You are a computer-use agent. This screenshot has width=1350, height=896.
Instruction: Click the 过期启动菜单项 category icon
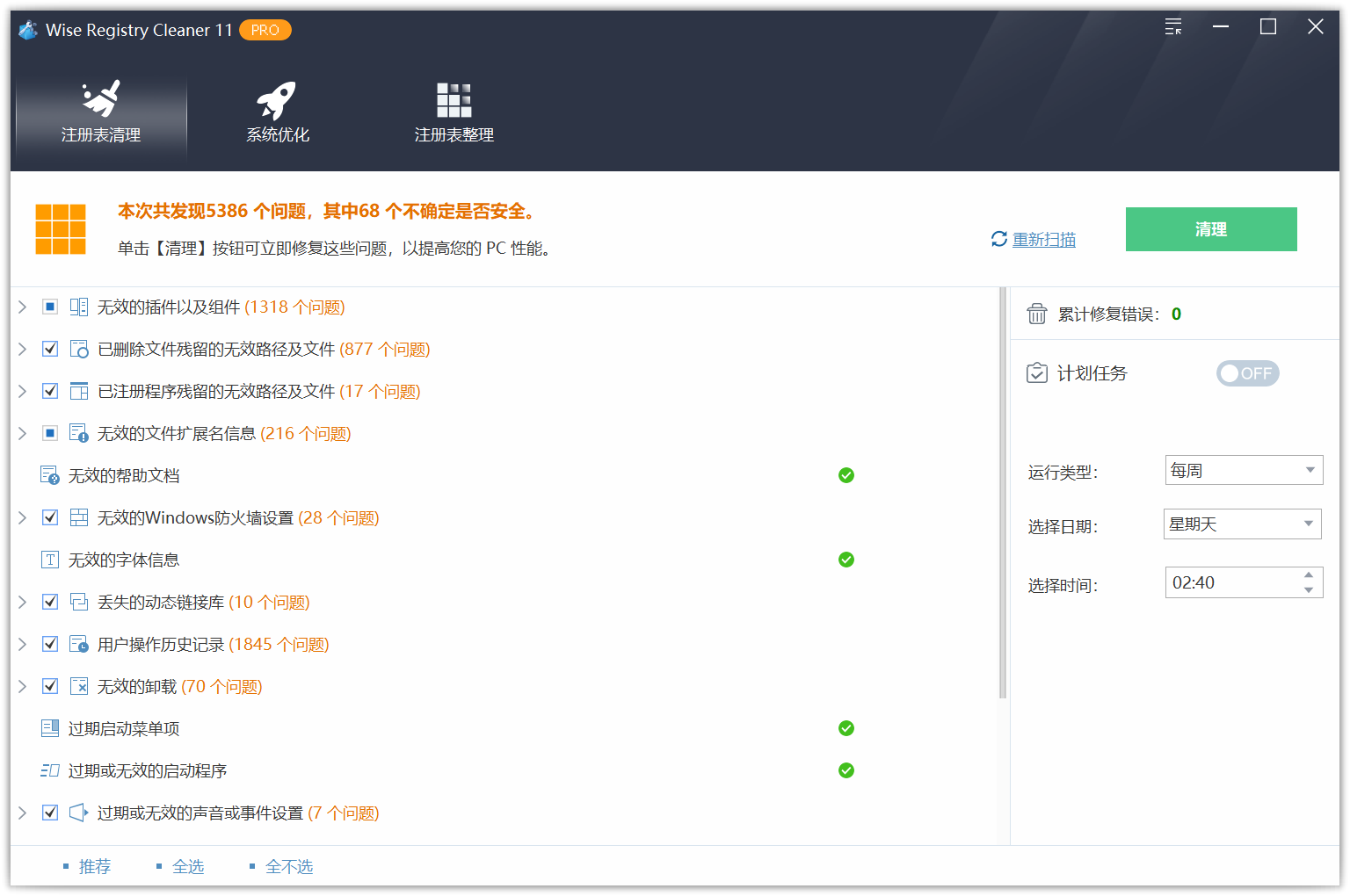[x=50, y=728]
